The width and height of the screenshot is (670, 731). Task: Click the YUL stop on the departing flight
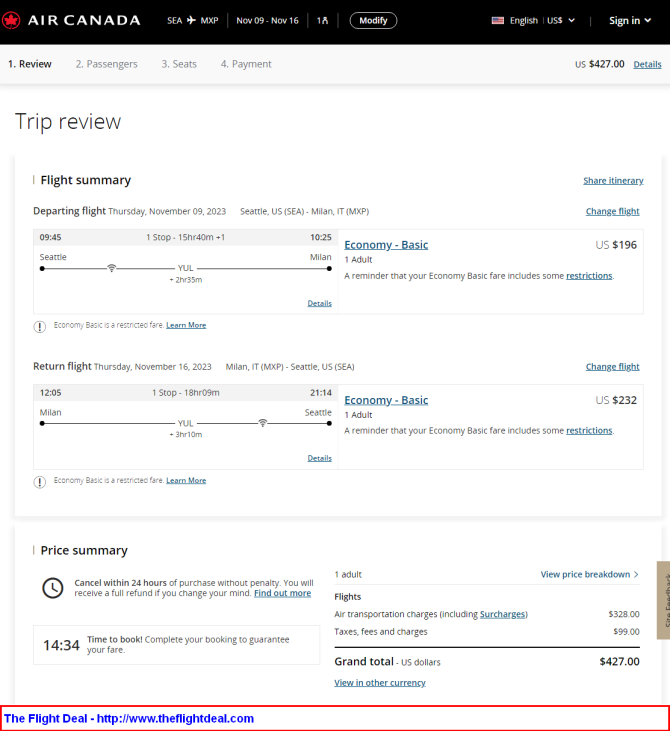pyautogui.click(x=186, y=268)
